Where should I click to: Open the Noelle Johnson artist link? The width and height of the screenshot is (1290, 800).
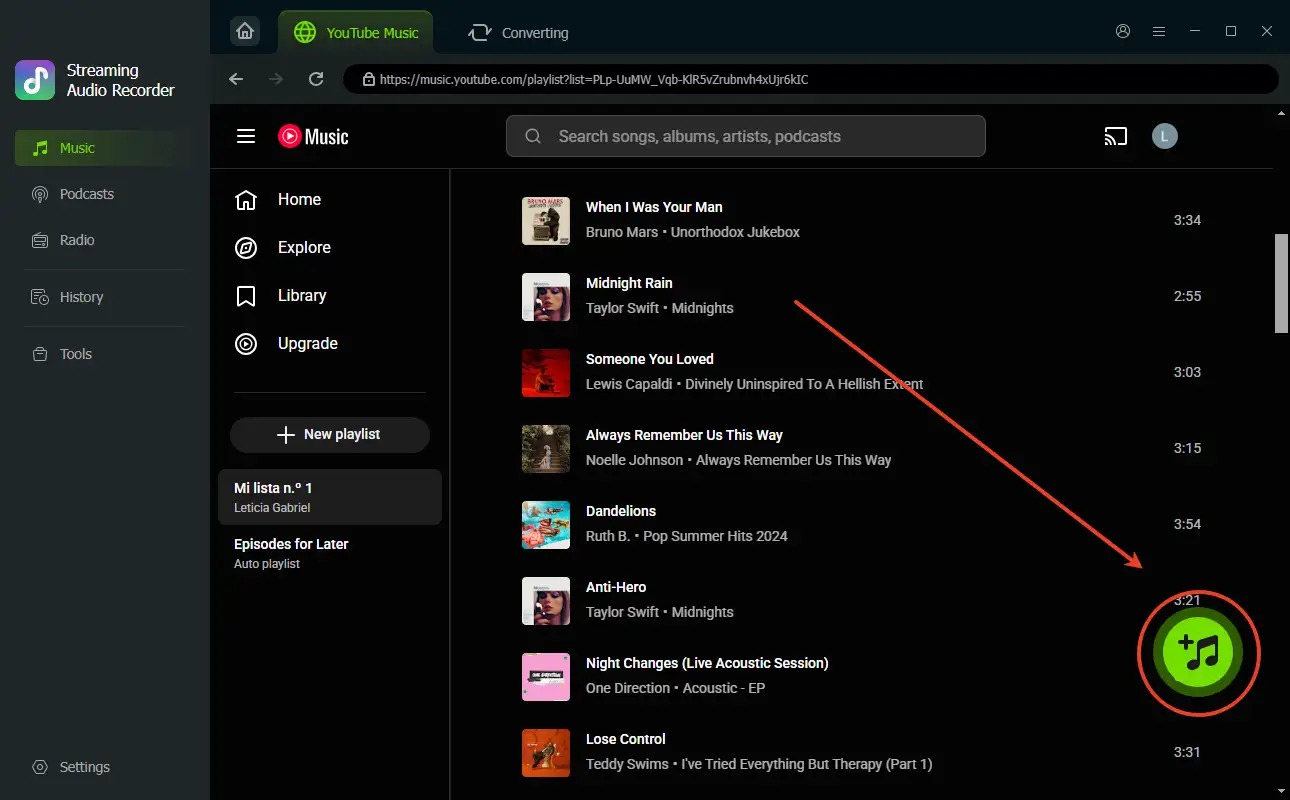[635, 460]
